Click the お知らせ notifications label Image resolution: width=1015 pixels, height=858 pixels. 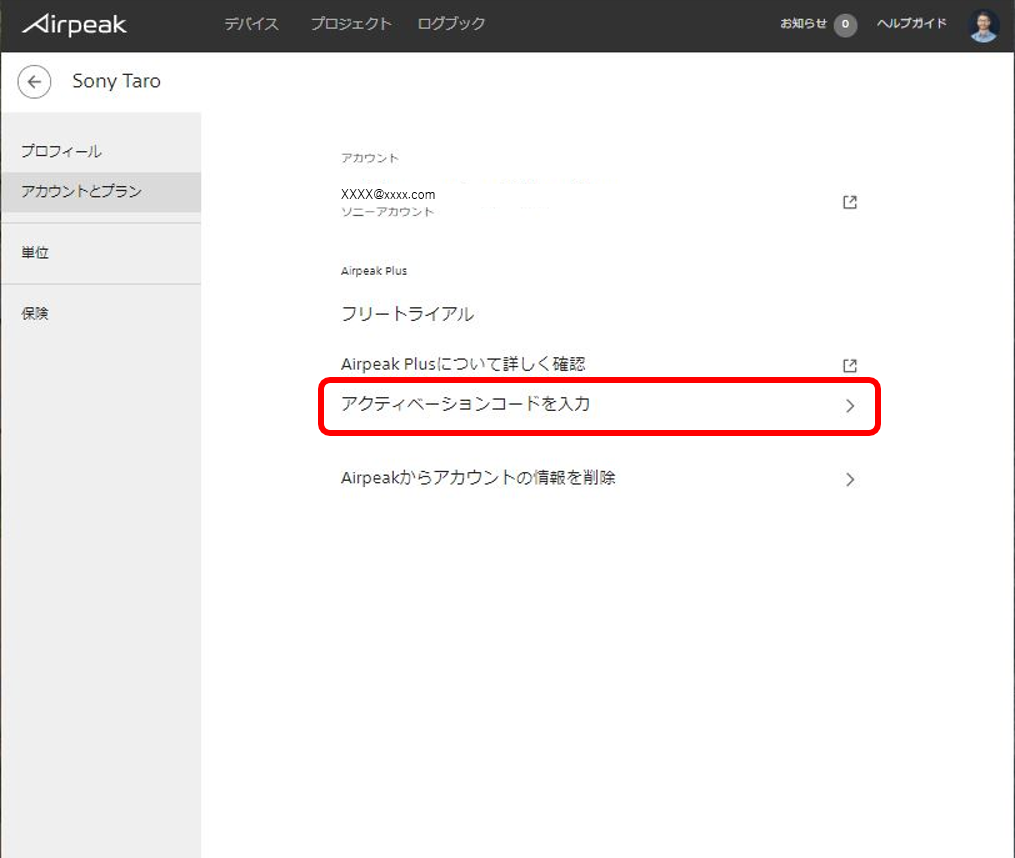(x=803, y=24)
